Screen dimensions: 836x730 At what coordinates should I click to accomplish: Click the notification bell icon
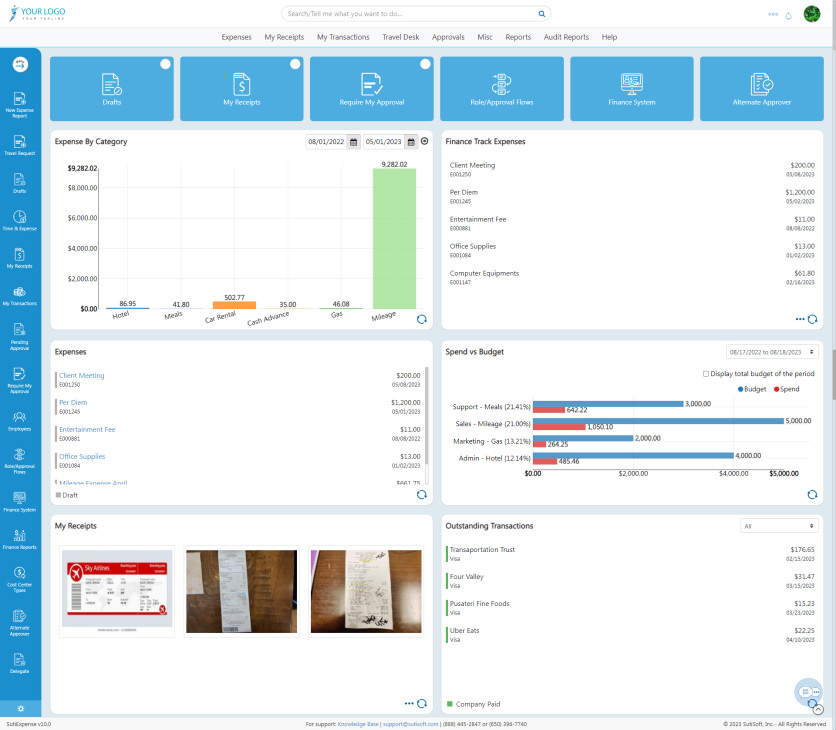click(788, 15)
